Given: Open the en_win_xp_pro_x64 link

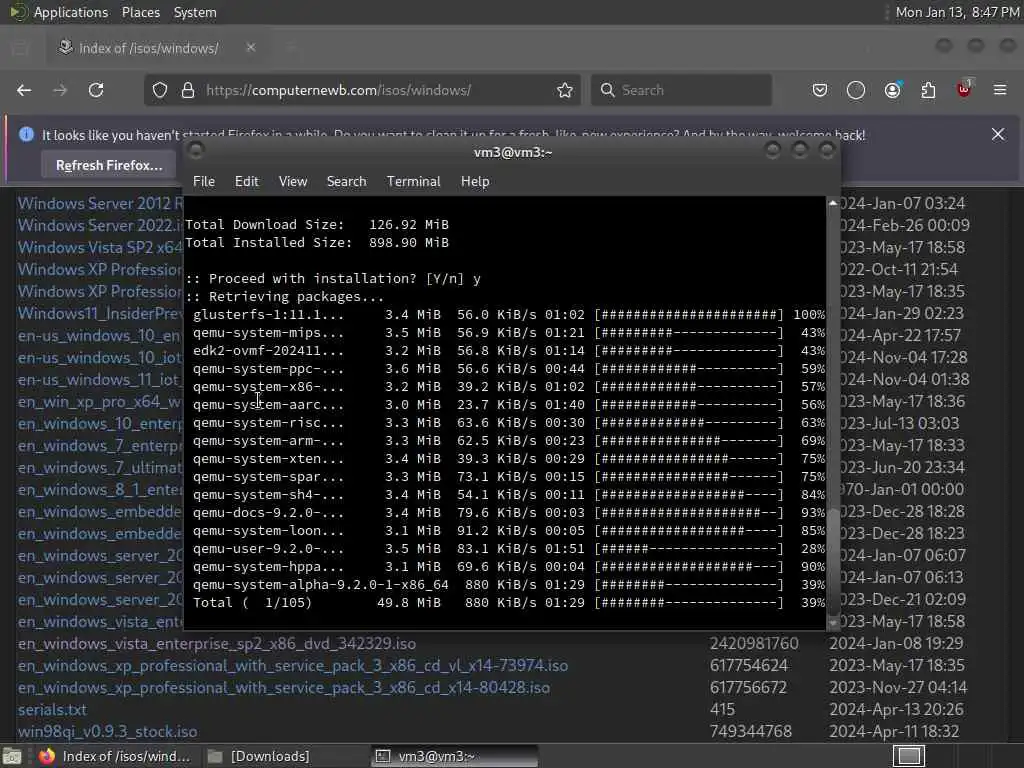Looking at the screenshot, I should coord(100,402).
